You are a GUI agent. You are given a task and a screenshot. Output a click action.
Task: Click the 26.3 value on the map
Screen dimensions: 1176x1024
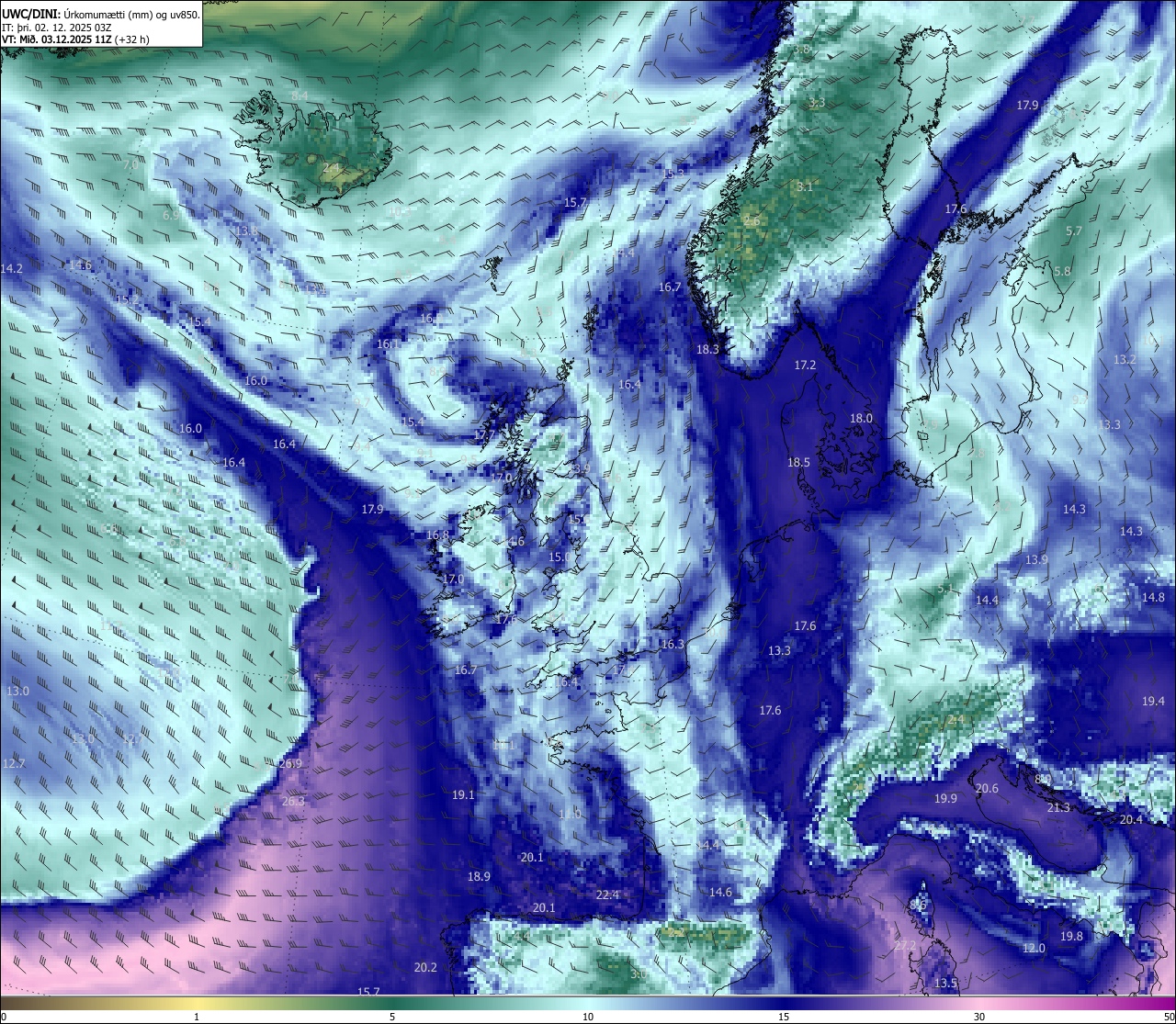(293, 802)
